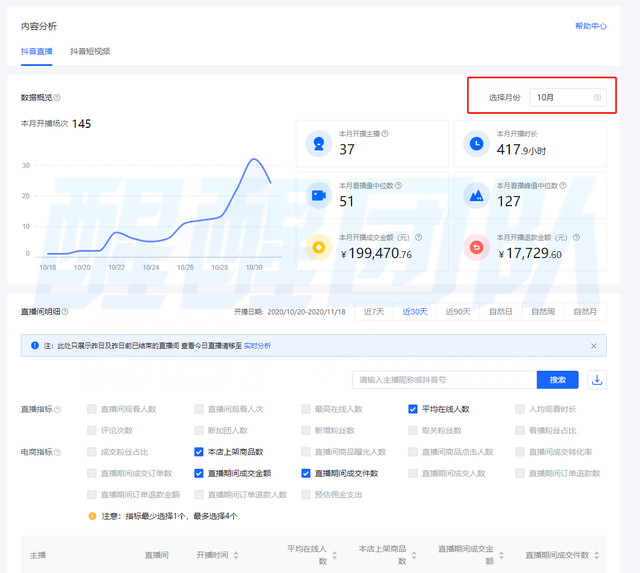
Task: Open the 选择月份 month picker
Action: pyautogui.click(x=567, y=98)
